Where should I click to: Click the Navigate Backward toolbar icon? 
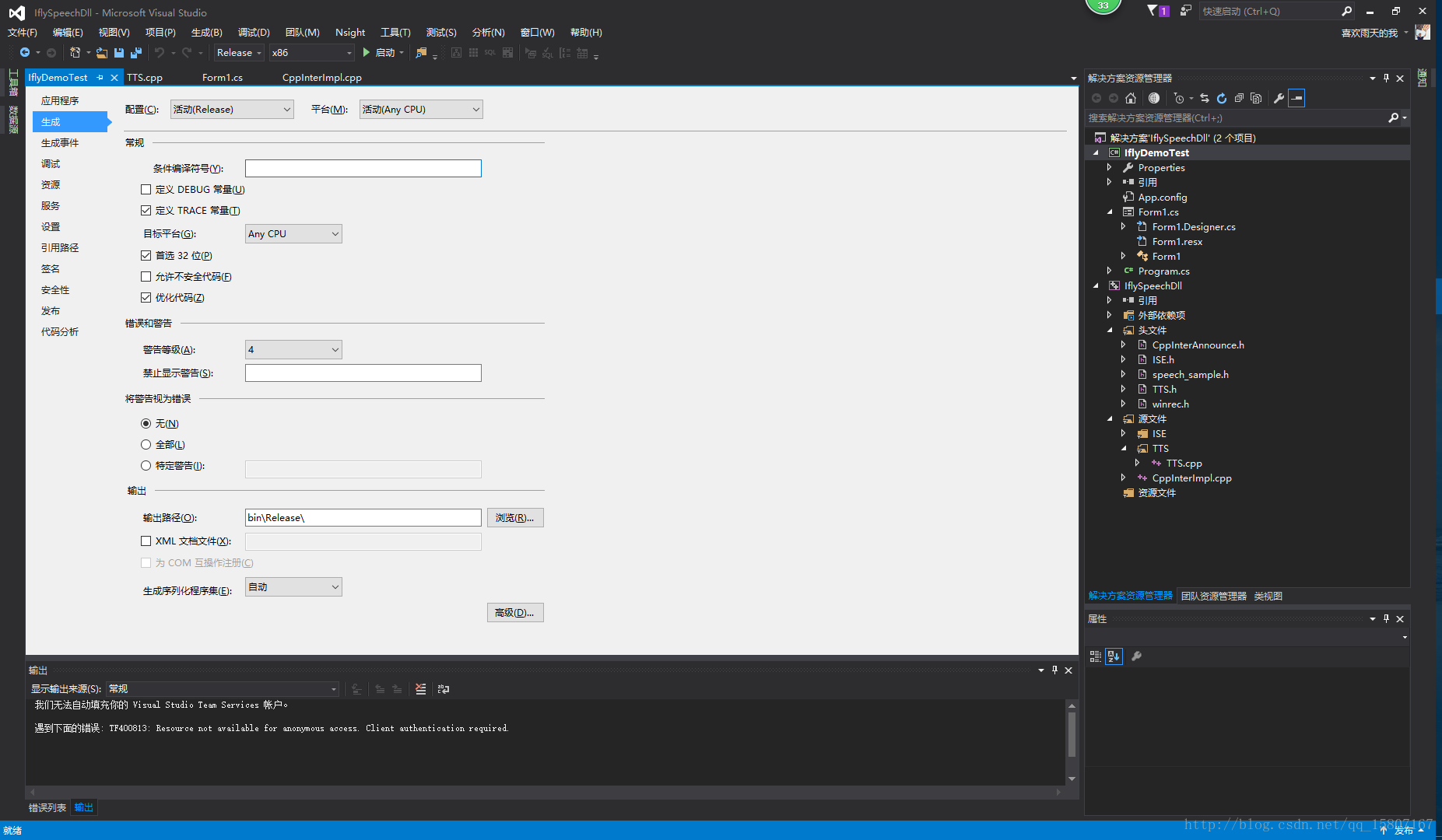pyautogui.click(x=25, y=53)
